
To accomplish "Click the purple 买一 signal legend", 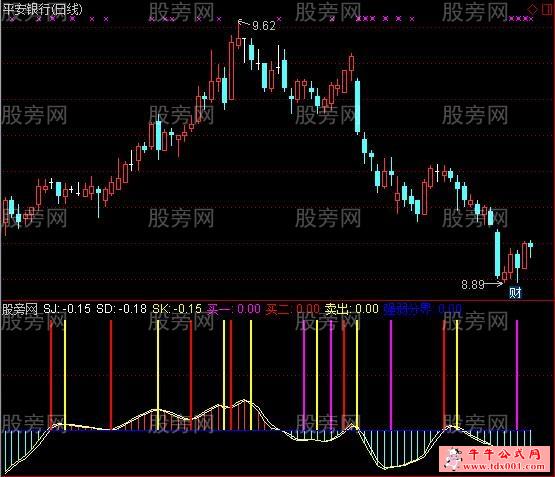I will pos(234,309).
